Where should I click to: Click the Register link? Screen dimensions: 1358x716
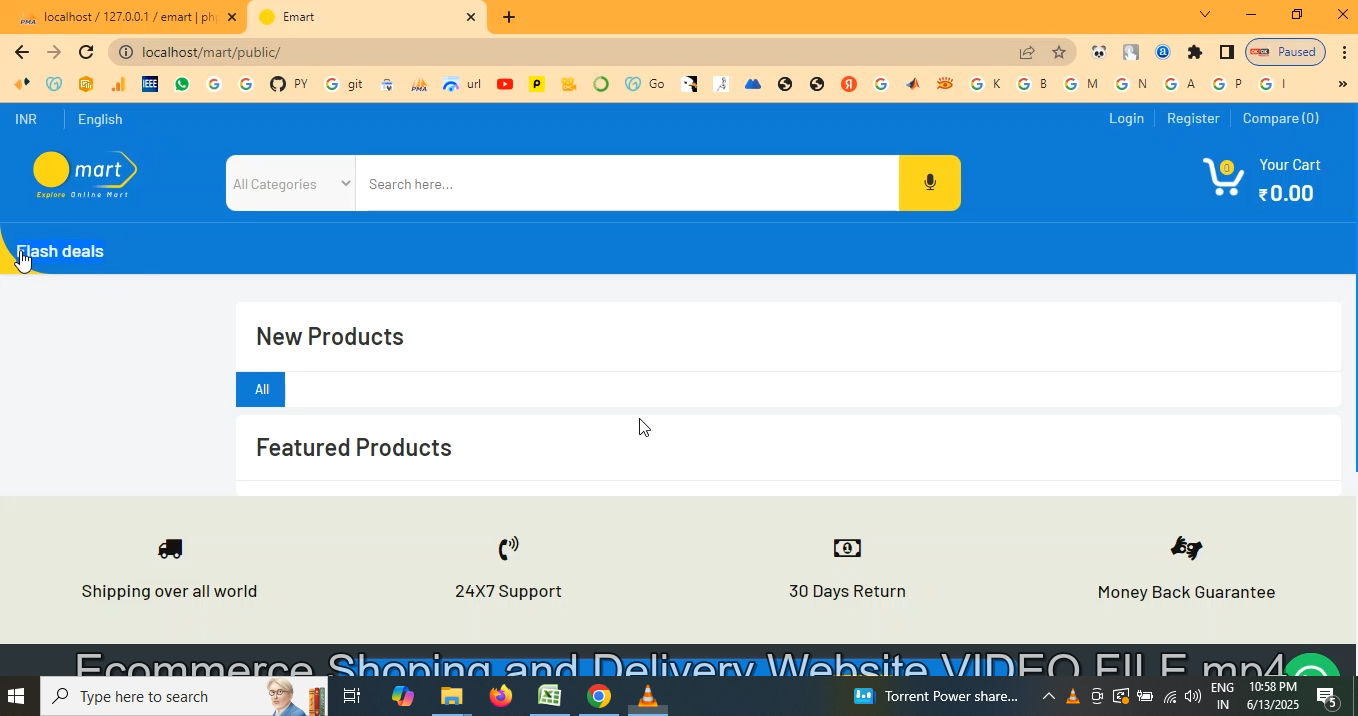pos(1193,118)
